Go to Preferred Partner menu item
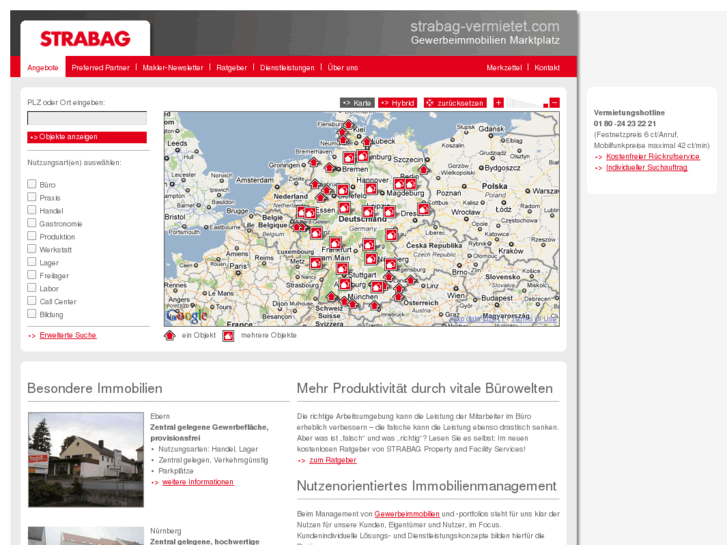 click(101, 68)
